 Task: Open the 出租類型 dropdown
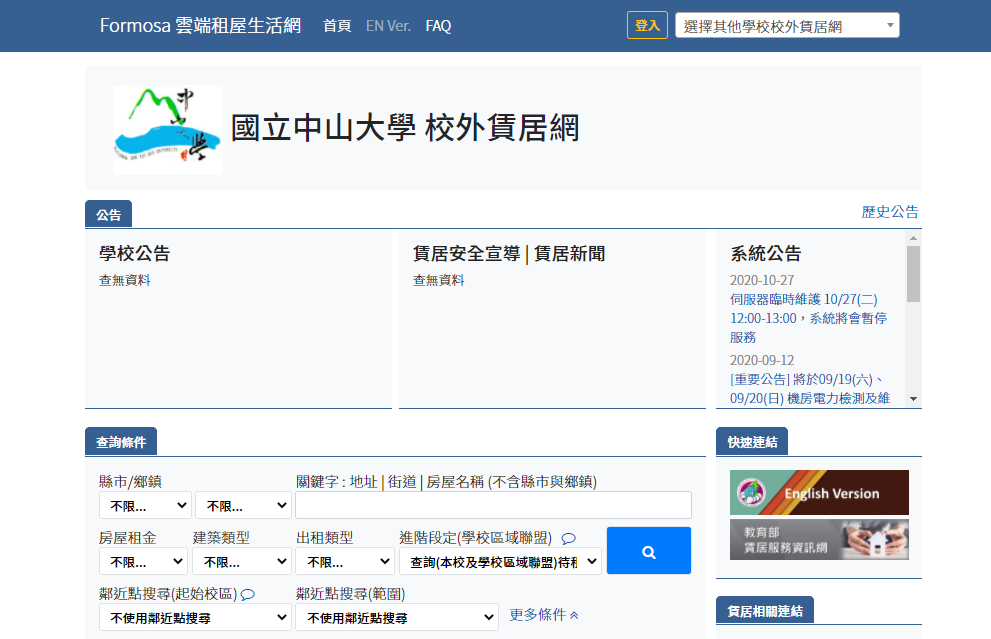click(345, 561)
